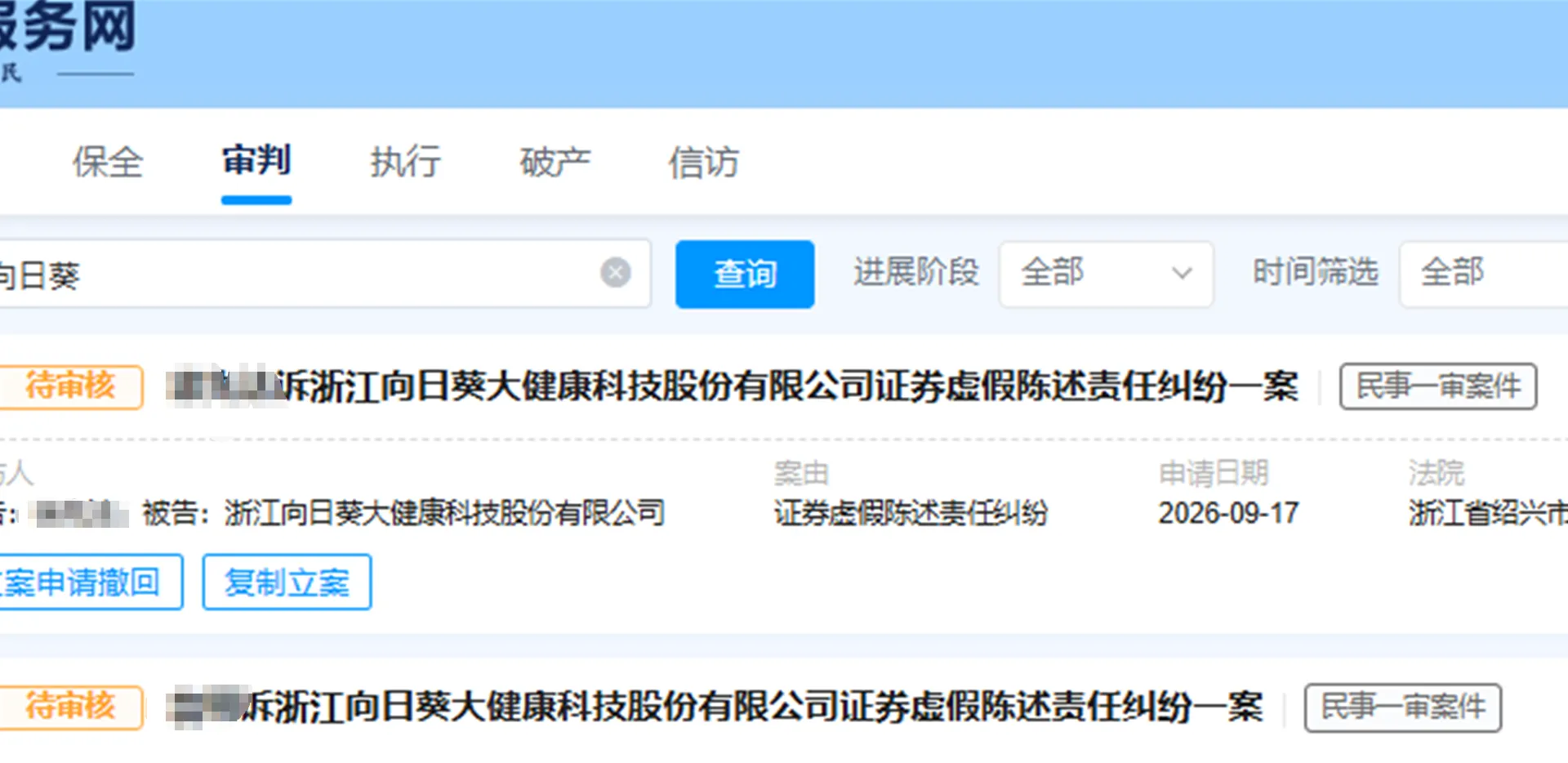Click 复制立案 button in first case
The width and height of the screenshot is (1568, 763).
click(287, 582)
